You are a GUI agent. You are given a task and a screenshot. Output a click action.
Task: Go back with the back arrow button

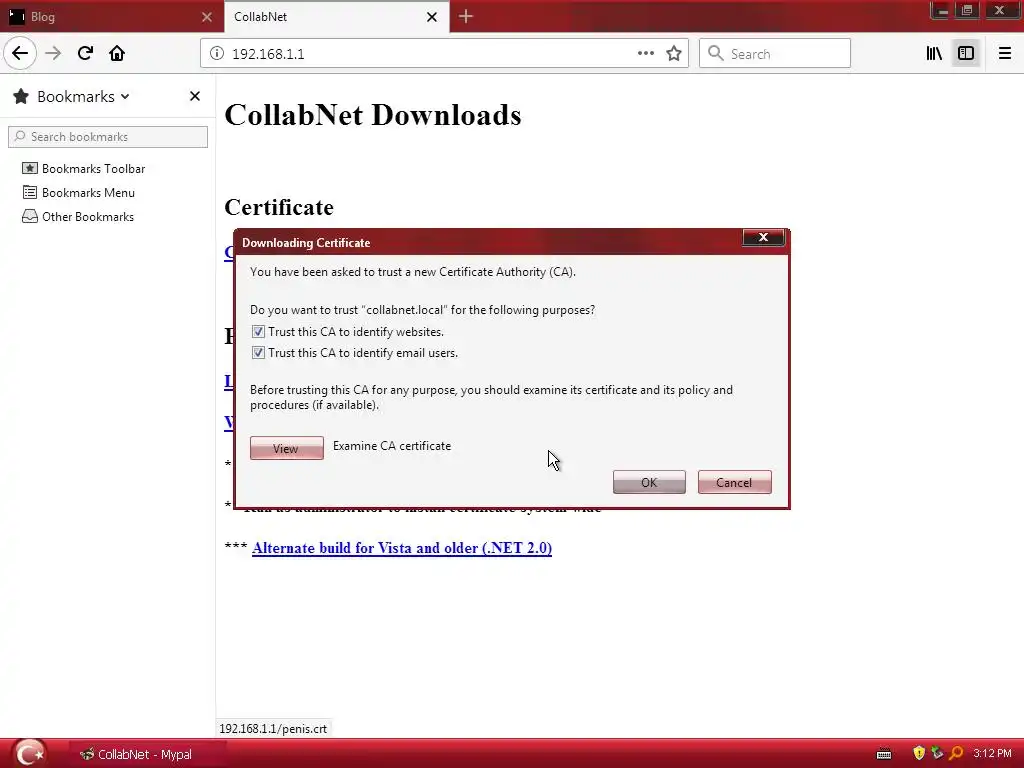20,54
